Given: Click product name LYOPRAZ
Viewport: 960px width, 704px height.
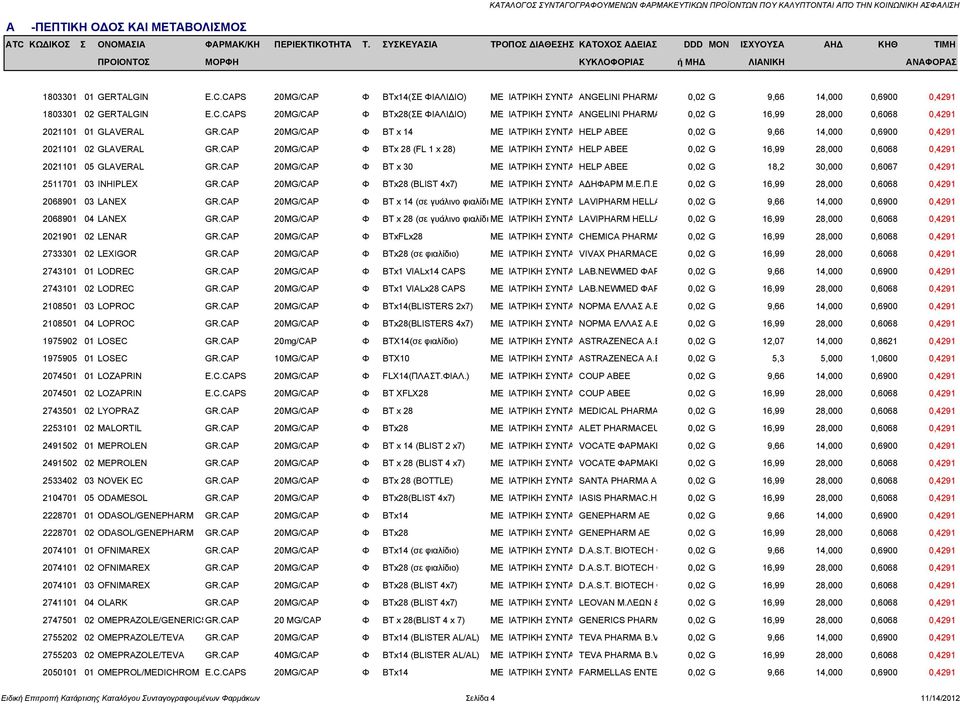Looking at the screenshot, I should (x=118, y=411).
